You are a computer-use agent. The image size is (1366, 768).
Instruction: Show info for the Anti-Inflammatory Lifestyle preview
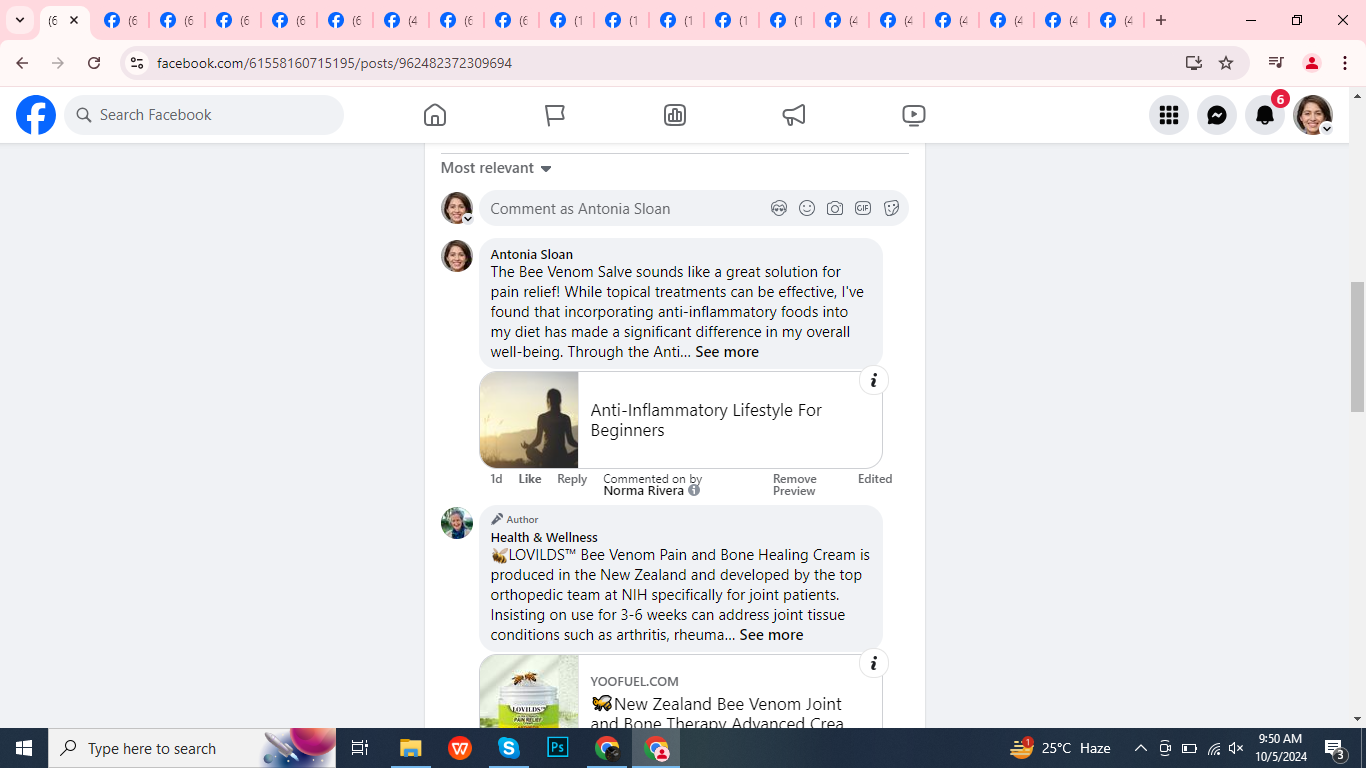874,380
